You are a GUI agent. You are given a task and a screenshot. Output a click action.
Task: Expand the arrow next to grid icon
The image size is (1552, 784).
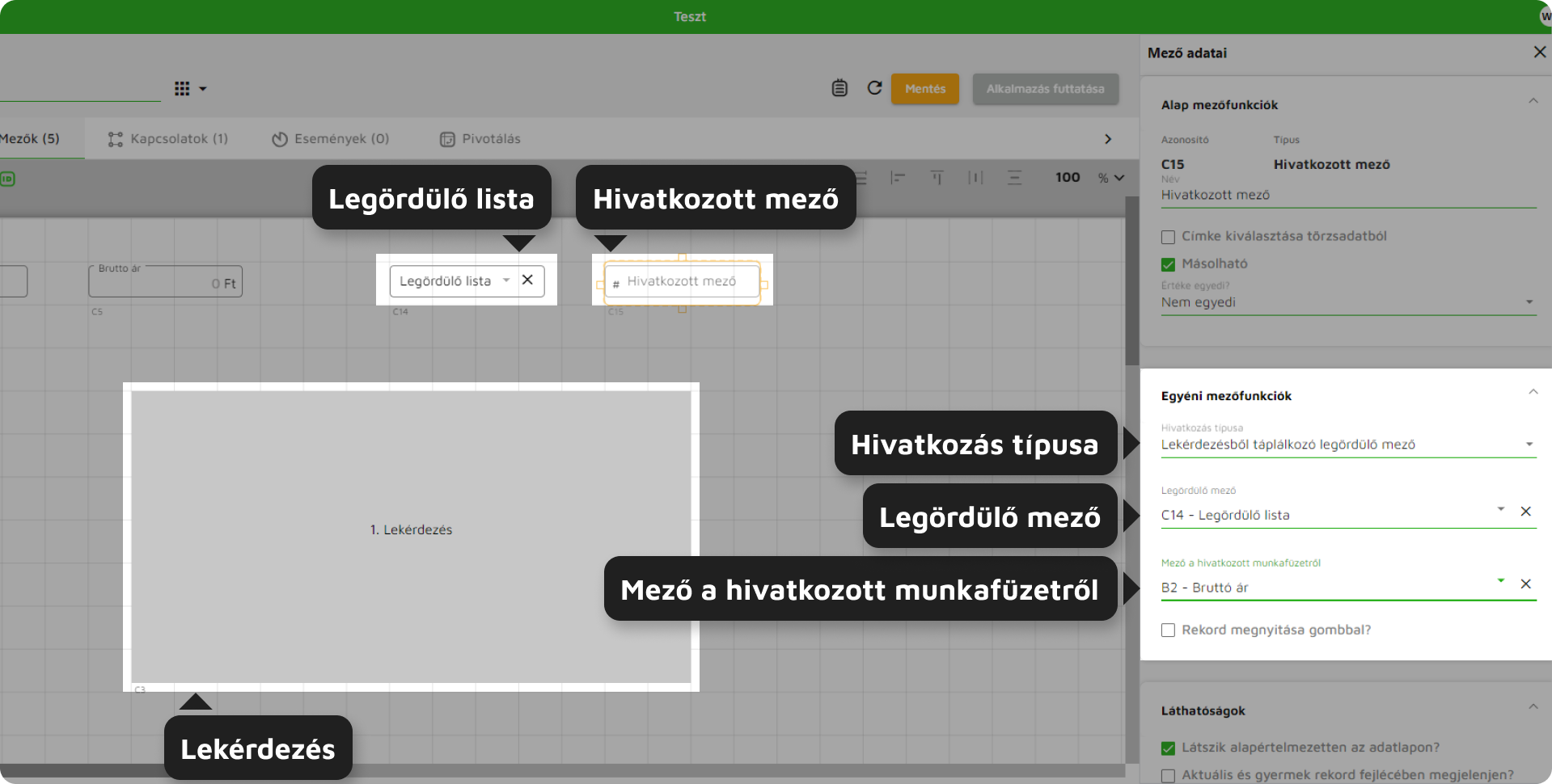(x=203, y=89)
